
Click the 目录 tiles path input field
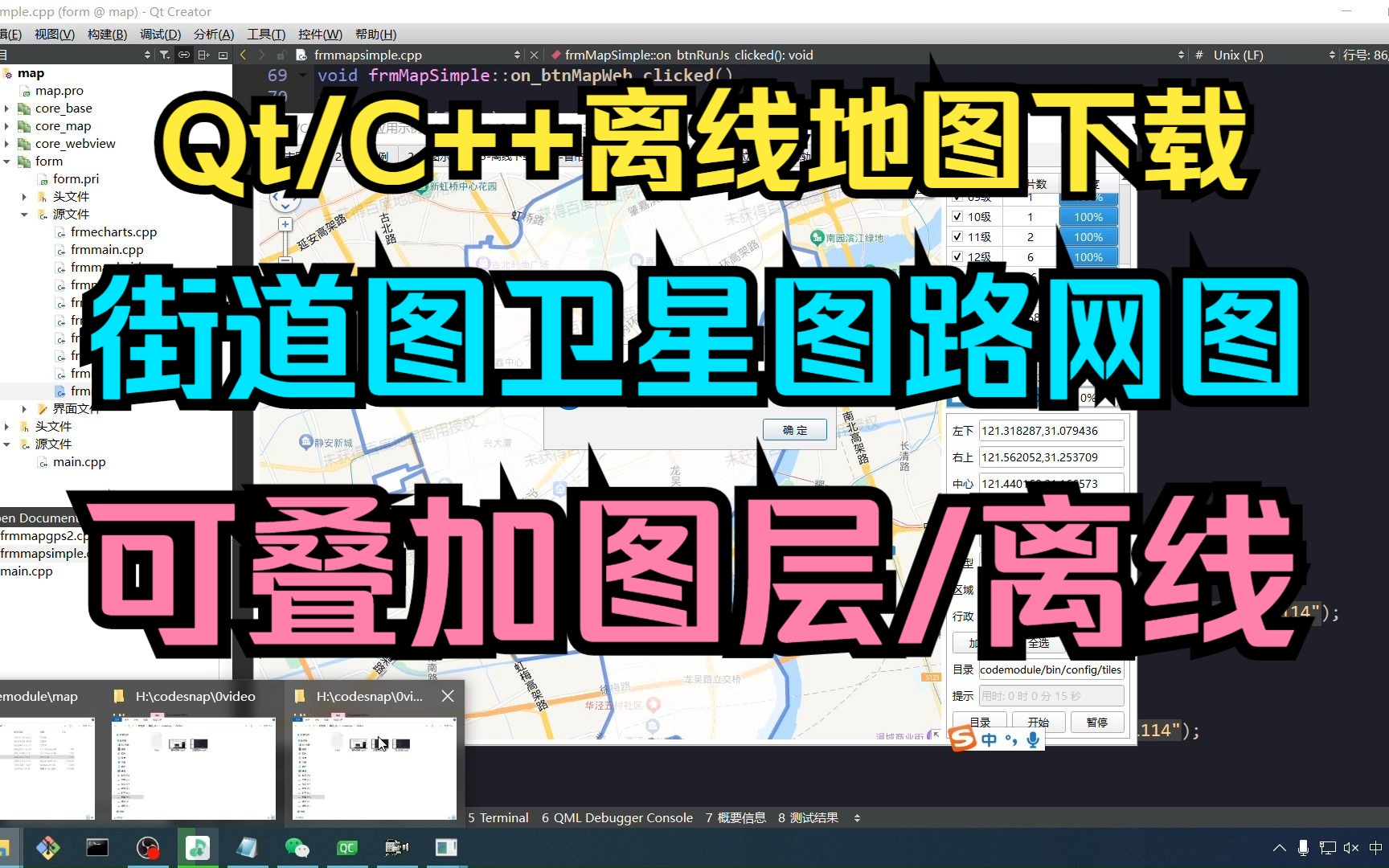pyautogui.click(x=1051, y=669)
